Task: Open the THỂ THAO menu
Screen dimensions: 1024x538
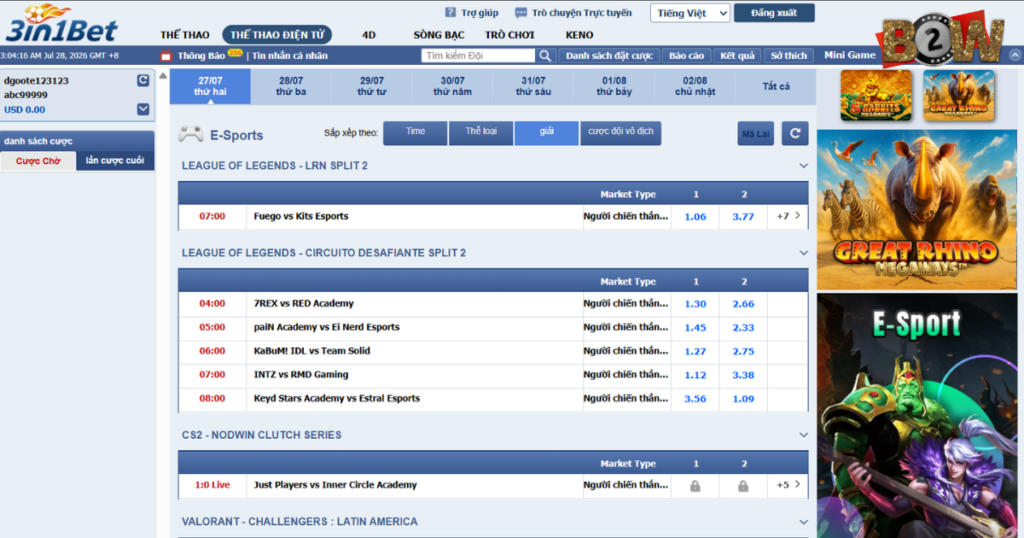Action: pos(185,35)
